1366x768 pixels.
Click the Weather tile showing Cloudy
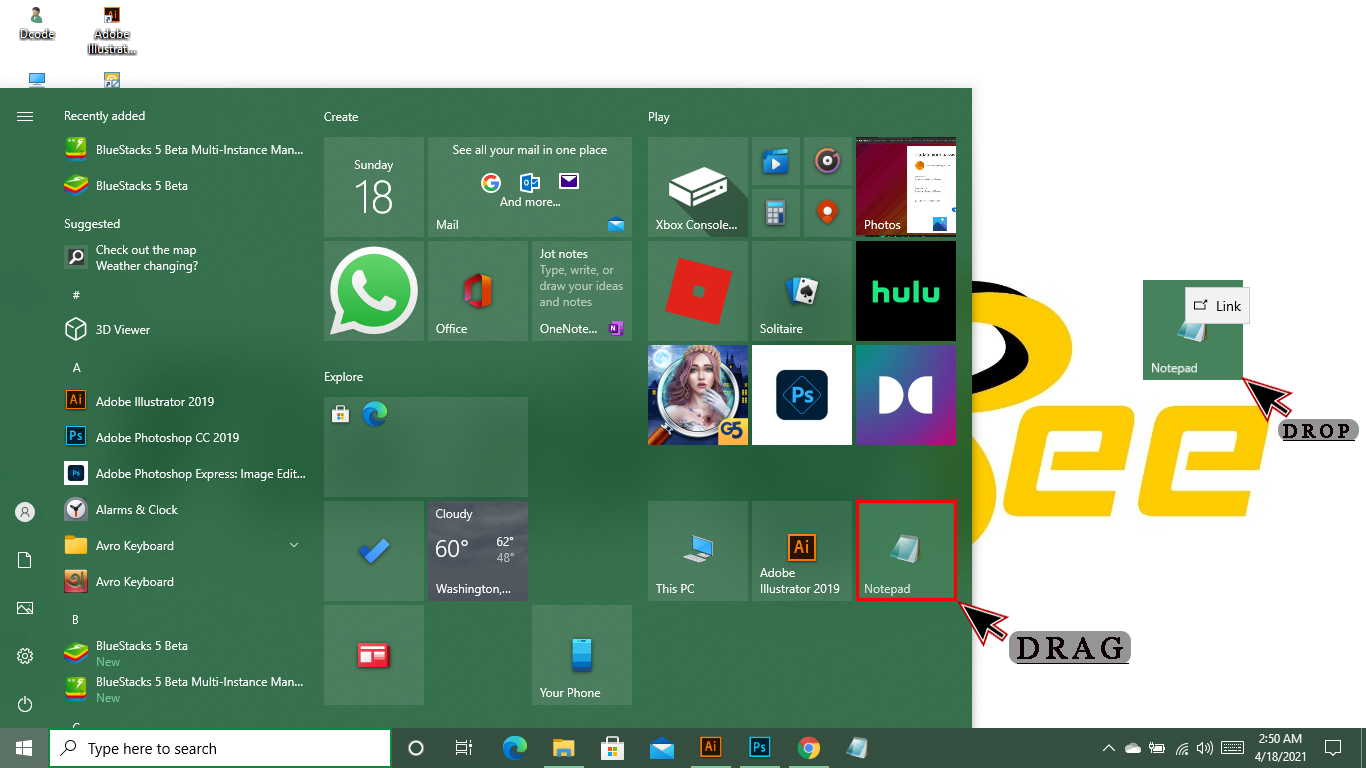(x=477, y=551)
